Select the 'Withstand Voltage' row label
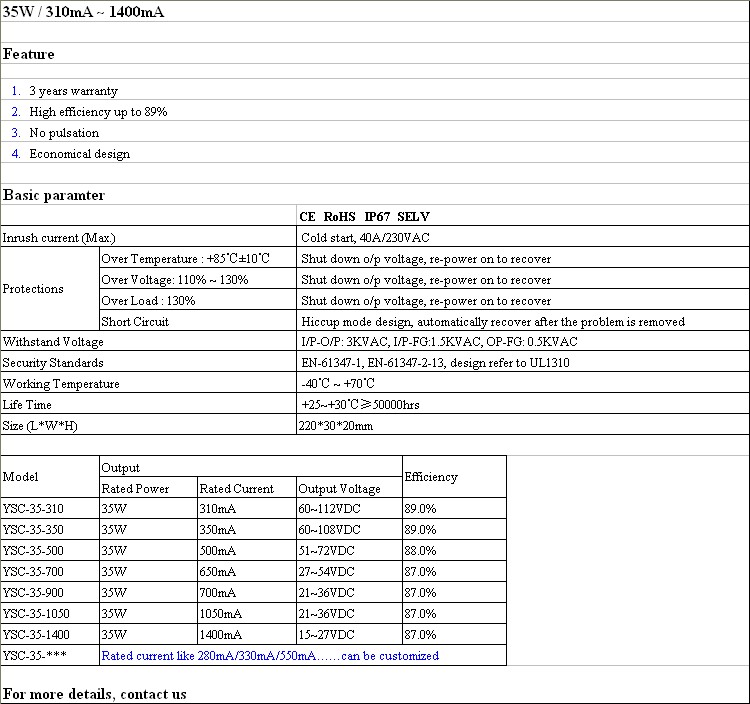Viewport: 750px width, 704px height. click(x=53, y=342)
